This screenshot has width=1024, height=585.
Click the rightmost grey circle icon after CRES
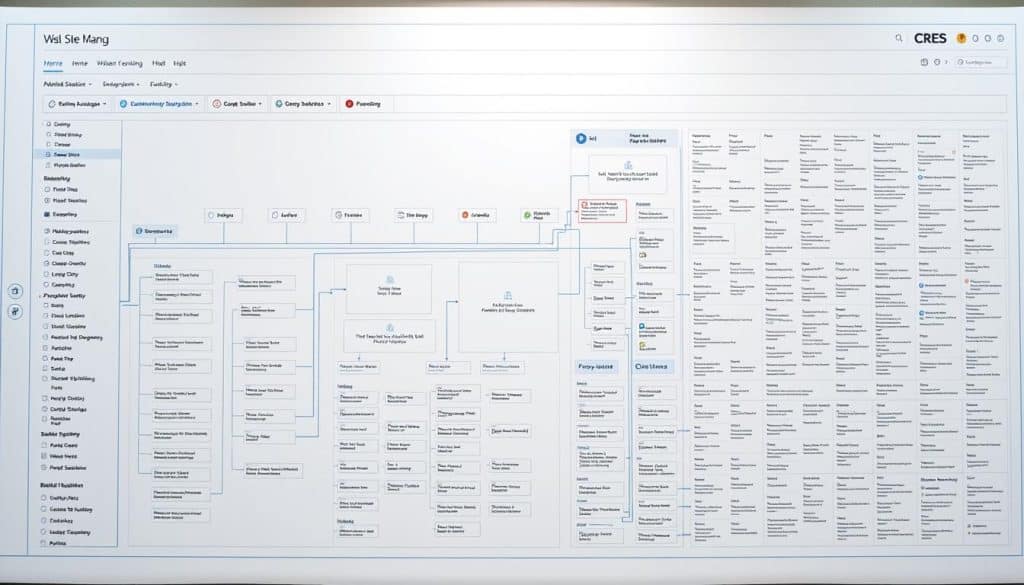pos(1000,39)
